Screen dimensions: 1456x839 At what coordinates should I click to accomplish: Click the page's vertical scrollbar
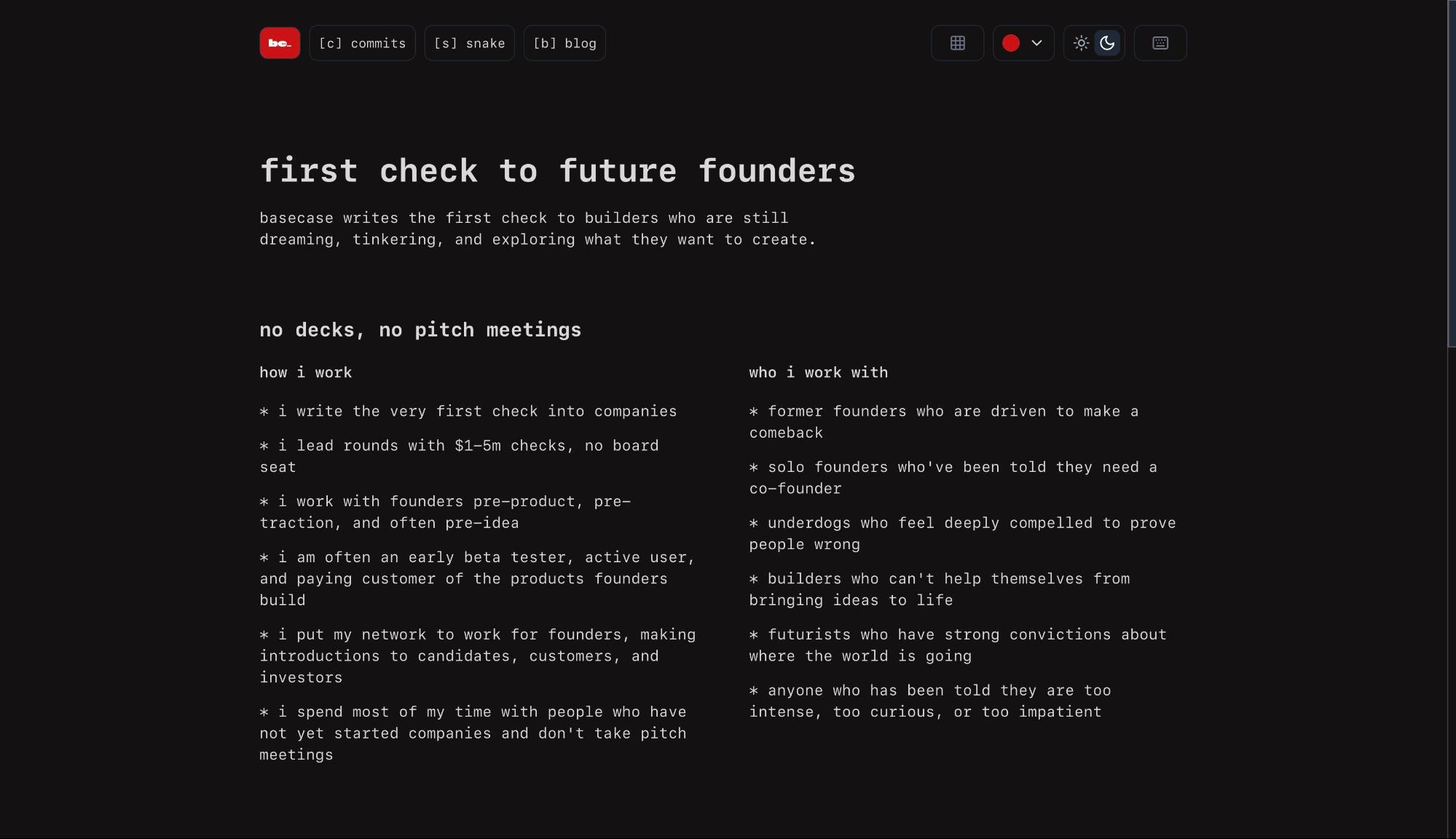tap(1451, 175)
